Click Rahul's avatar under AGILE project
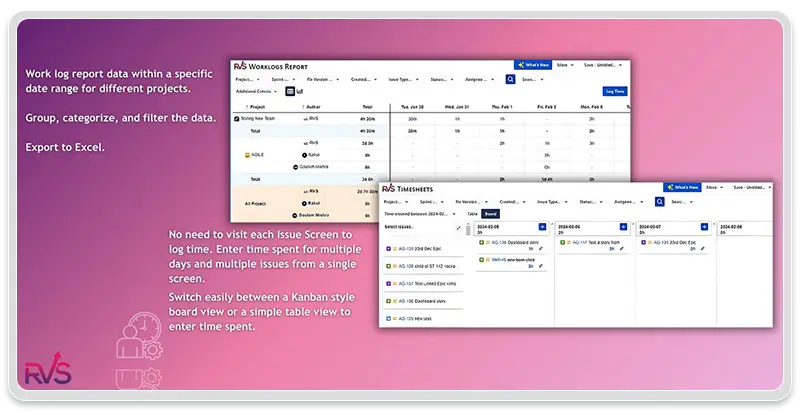Viewport: 800px width, 415px height. point(304,155)
